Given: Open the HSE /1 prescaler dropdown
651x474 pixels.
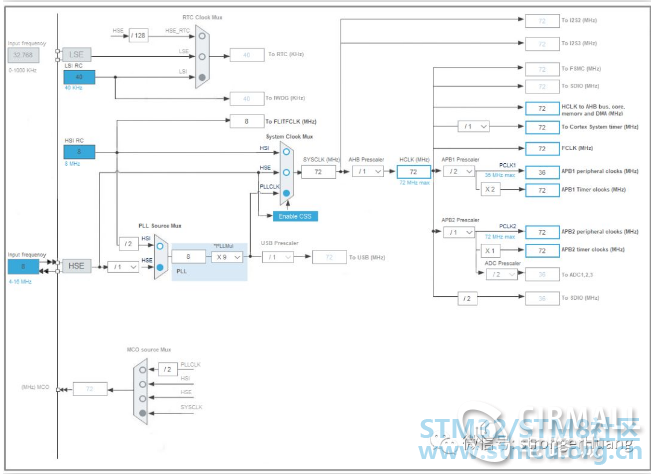Looking at the screenshot, I should (x=123, y=267).
